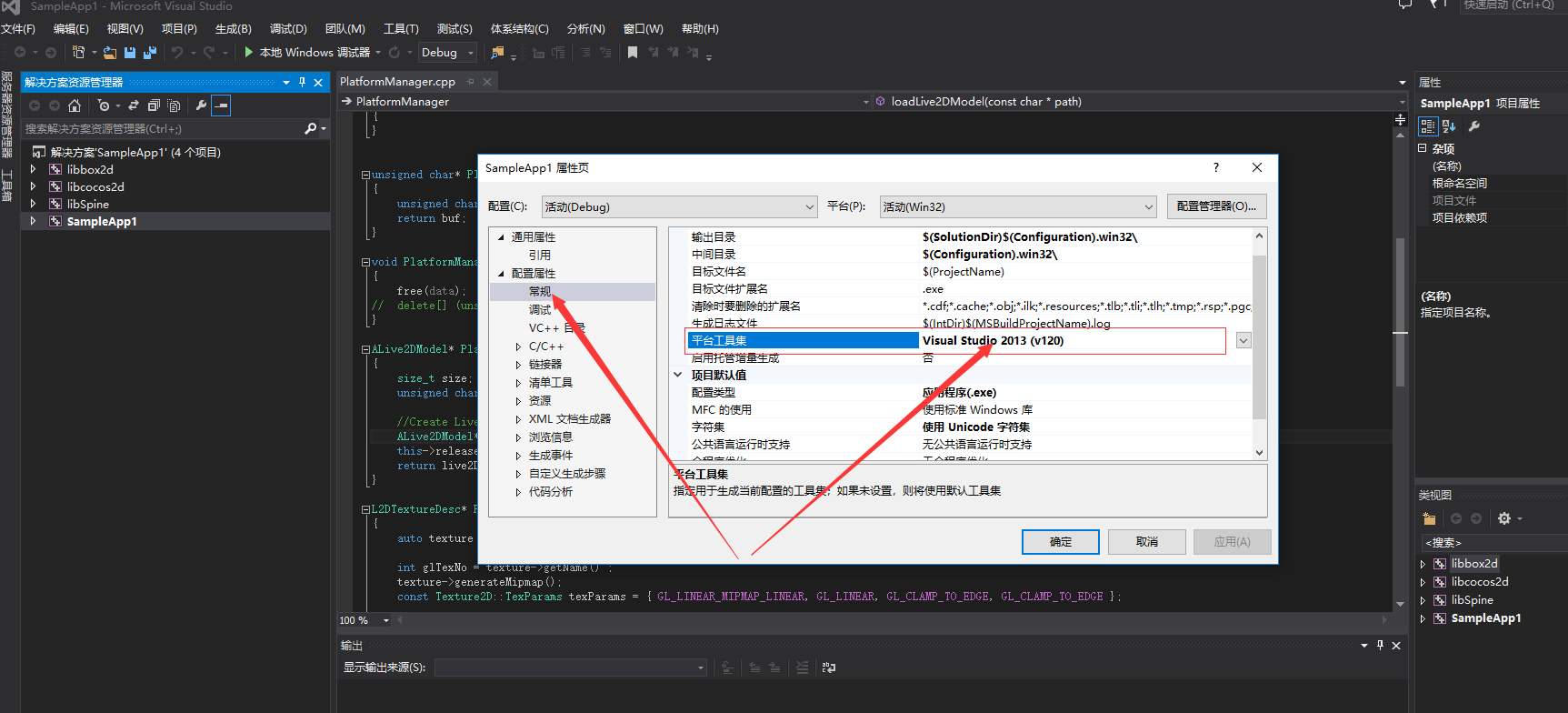Viewport: 1568px width, 713px height.
Task: Expand the libcocos2d project in Solution Explorer
Action: 34,186
